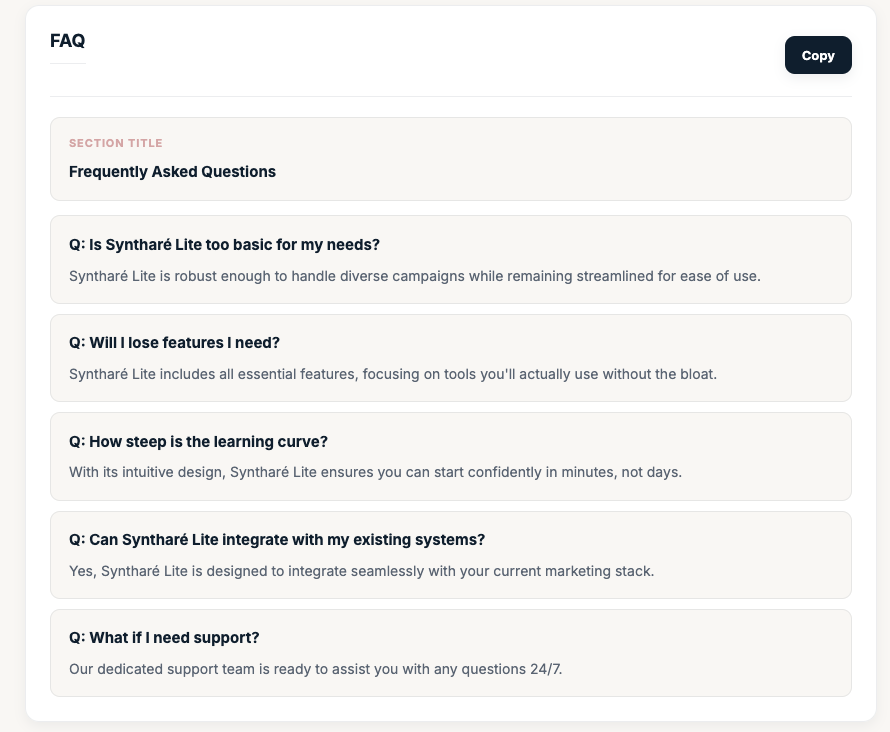The height and width of the screenshot is (732, 890).
Task: Select the answer mentioning essential features without bloat
Action: click(x=393, y=374)
